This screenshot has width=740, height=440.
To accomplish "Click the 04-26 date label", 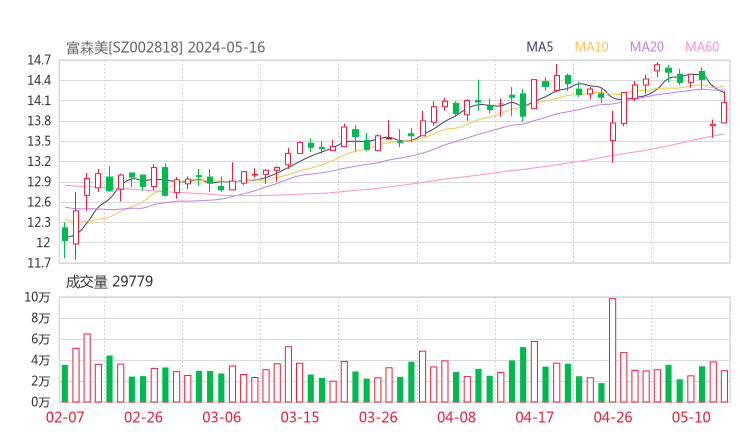I will click(613, 417).
